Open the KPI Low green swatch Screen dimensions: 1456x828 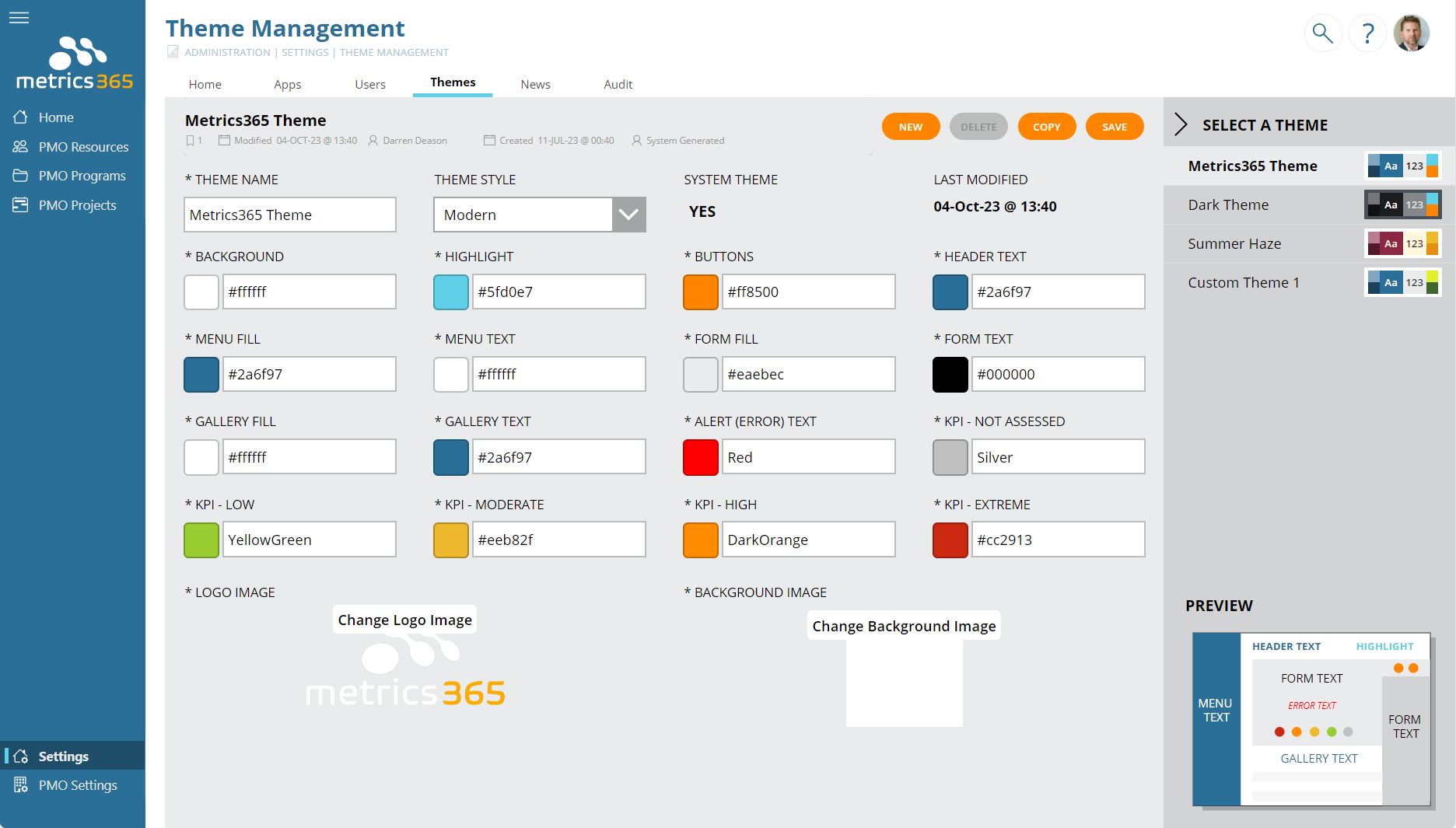pos(201,540)
